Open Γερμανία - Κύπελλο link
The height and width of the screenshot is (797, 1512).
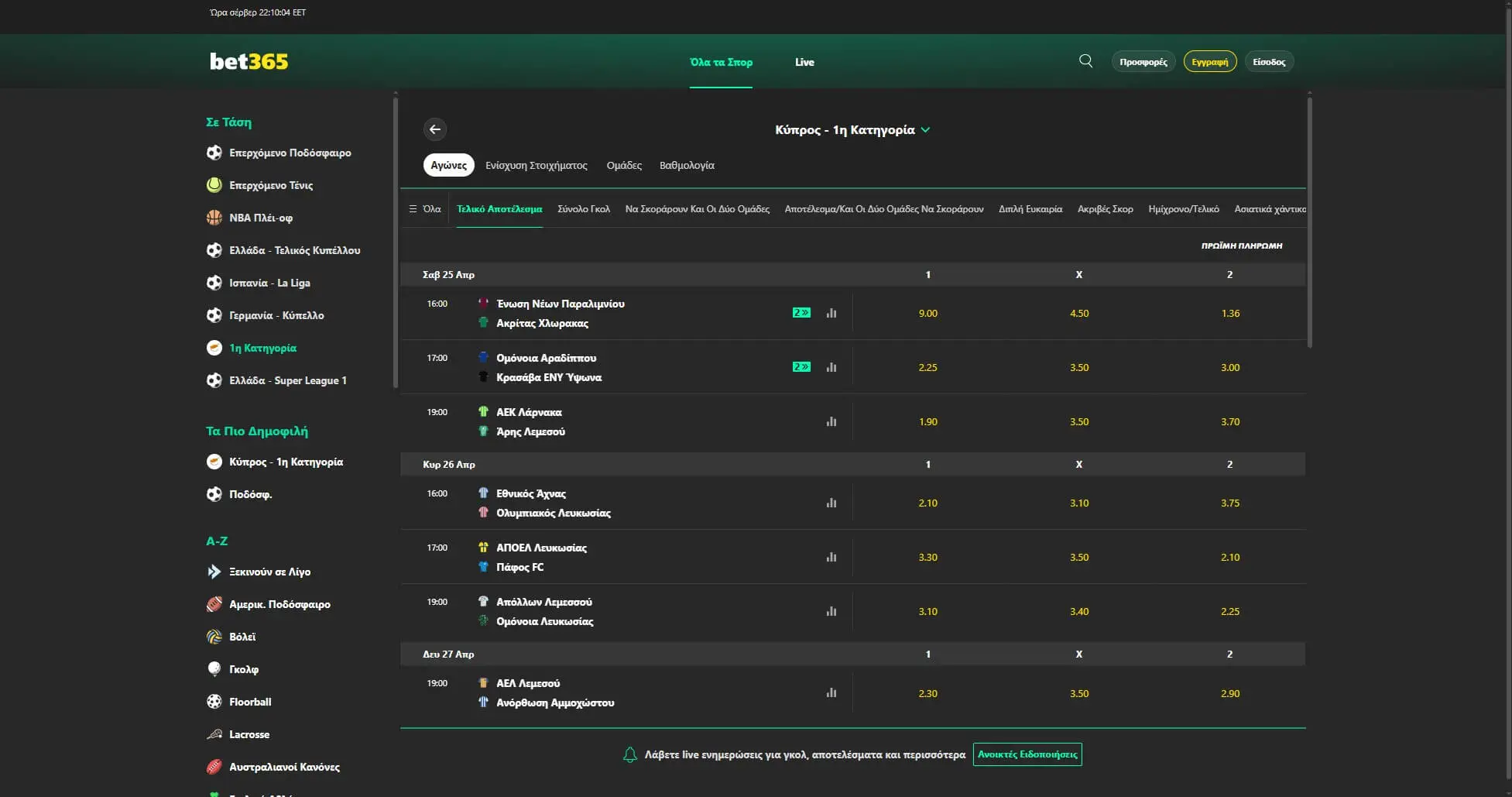click(276, 315)
